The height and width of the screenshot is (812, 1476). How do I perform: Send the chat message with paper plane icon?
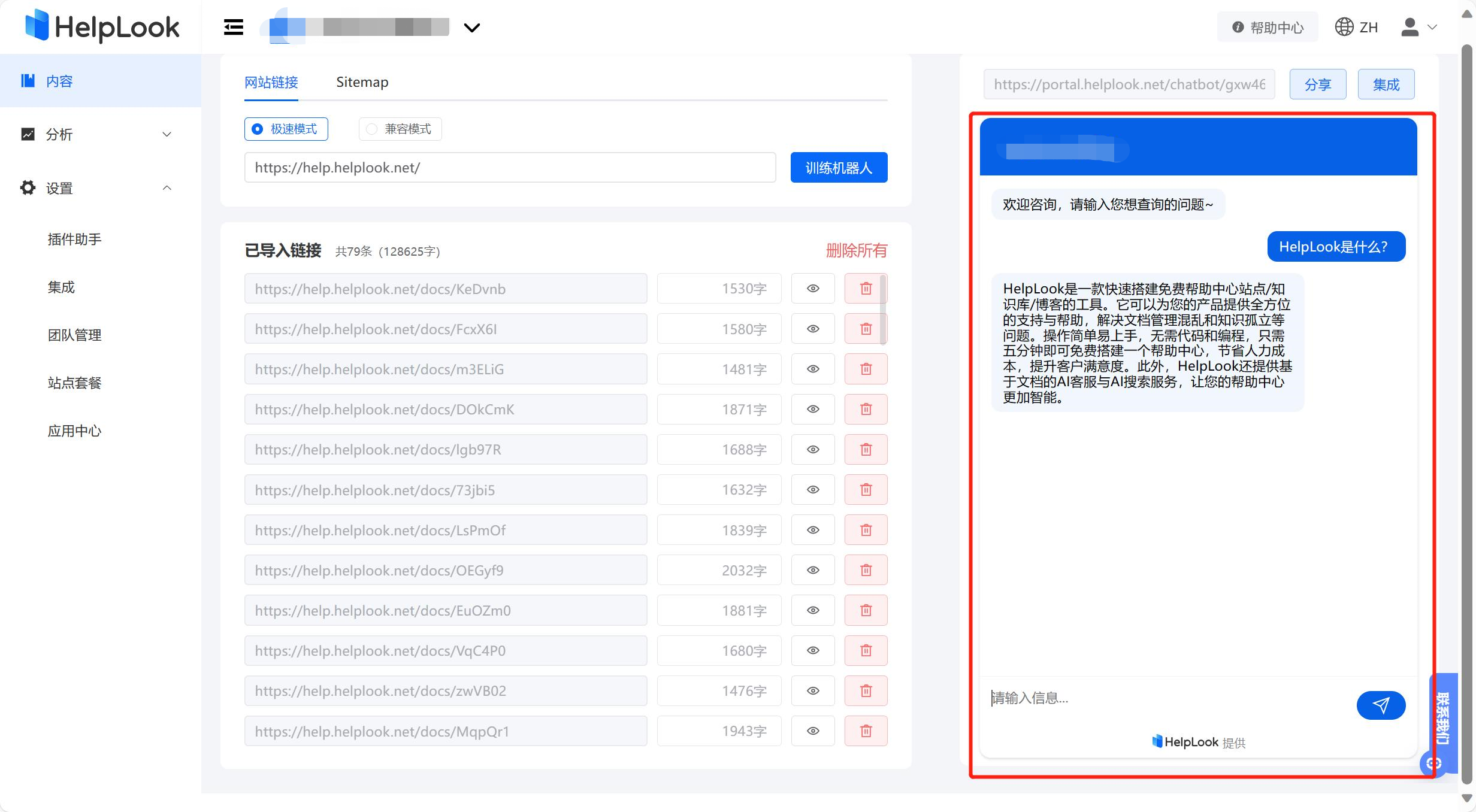(x=1381, y=705)
